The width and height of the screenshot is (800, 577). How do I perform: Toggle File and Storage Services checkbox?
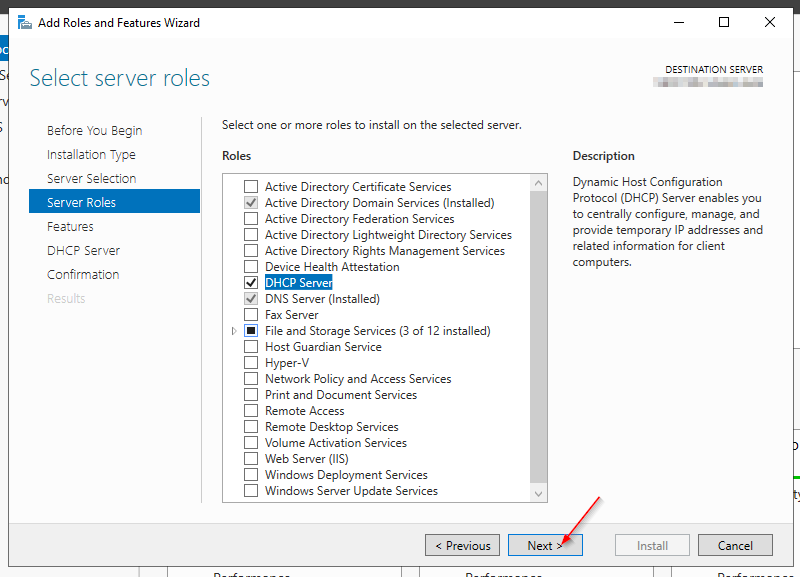(251, 331)
